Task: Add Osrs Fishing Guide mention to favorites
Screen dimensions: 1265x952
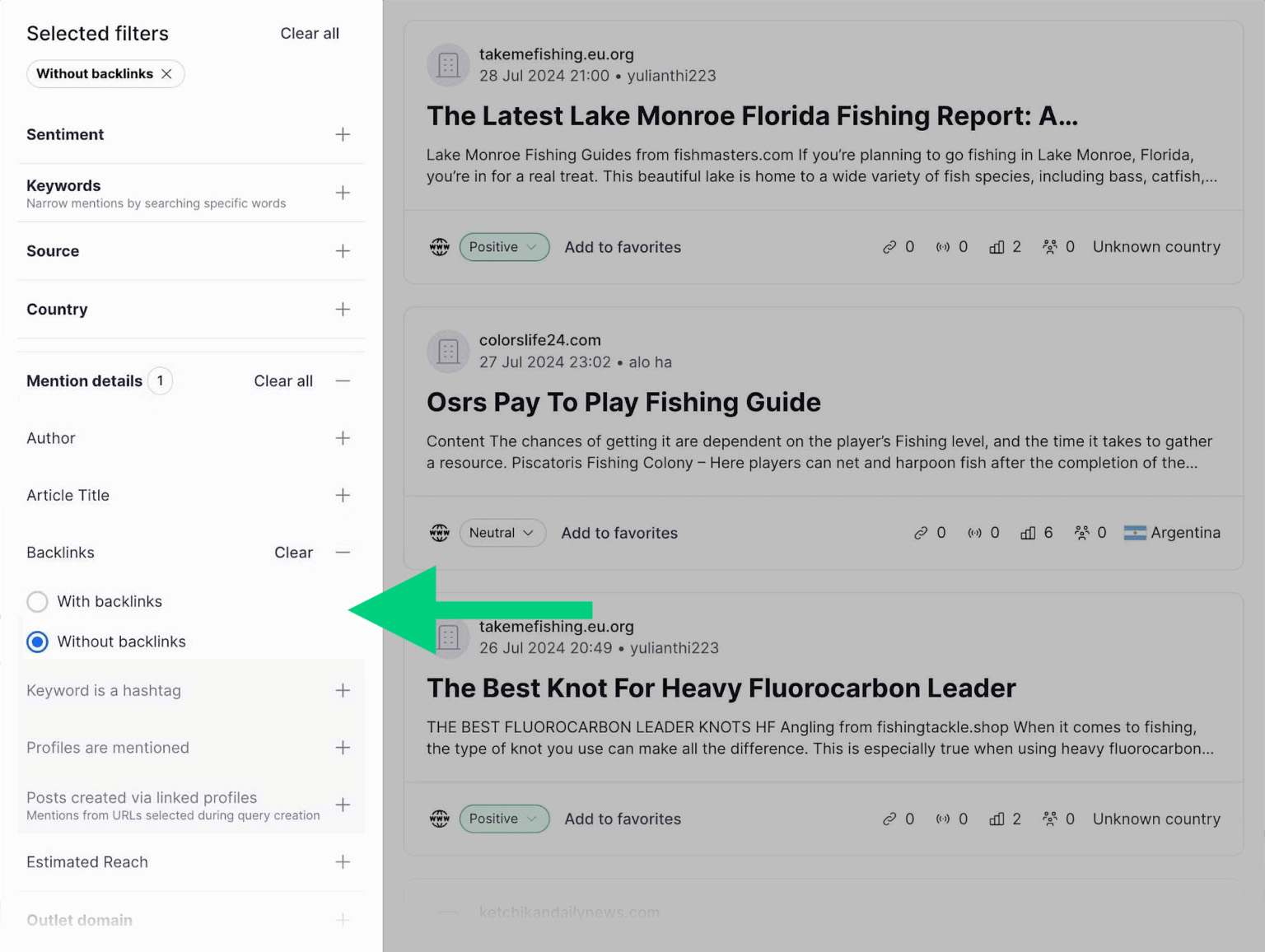Action: click(x=618, y=533)
